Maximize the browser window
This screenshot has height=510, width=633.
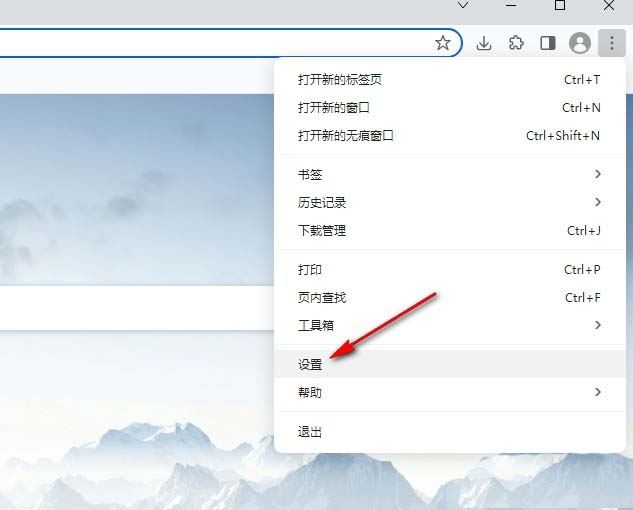point(560,5)
